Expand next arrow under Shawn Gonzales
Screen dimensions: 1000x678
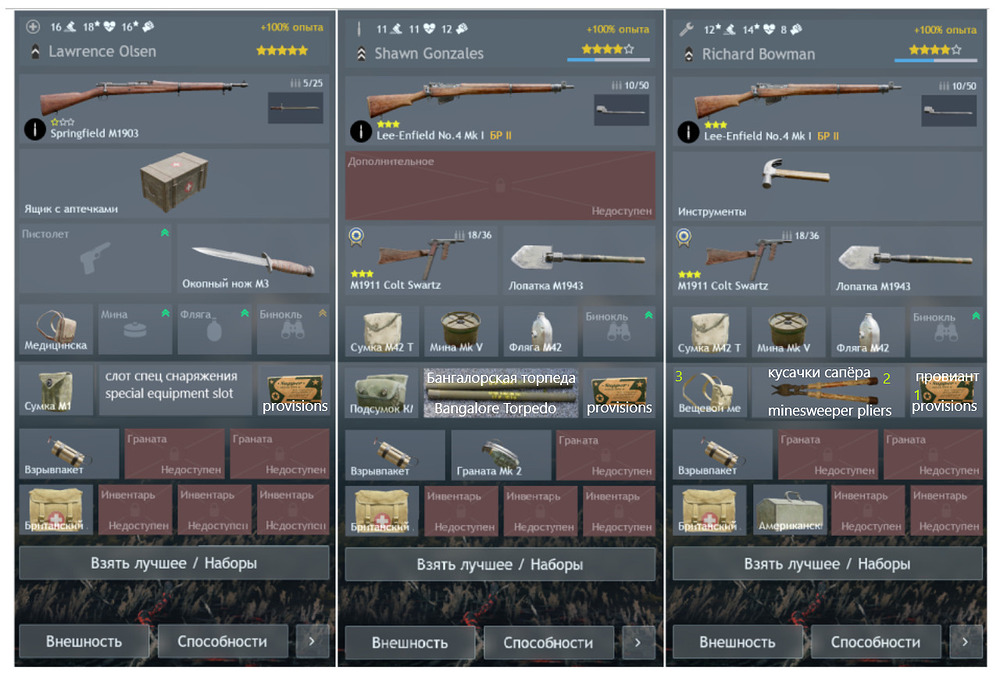point(638,642)
